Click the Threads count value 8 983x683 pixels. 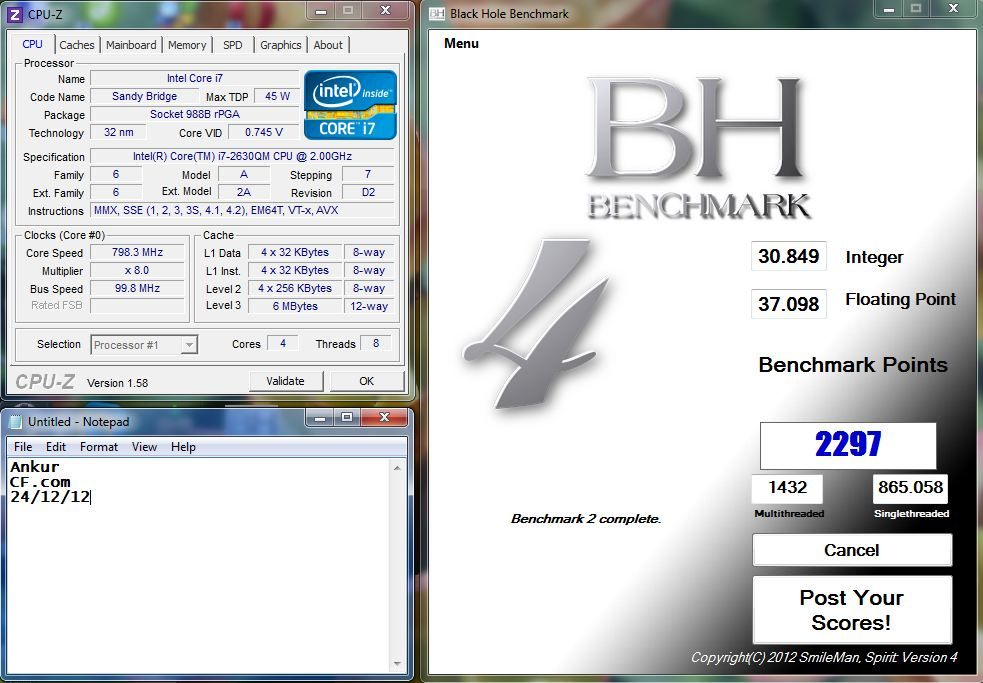pyautogui.click(x=376, y=343)
